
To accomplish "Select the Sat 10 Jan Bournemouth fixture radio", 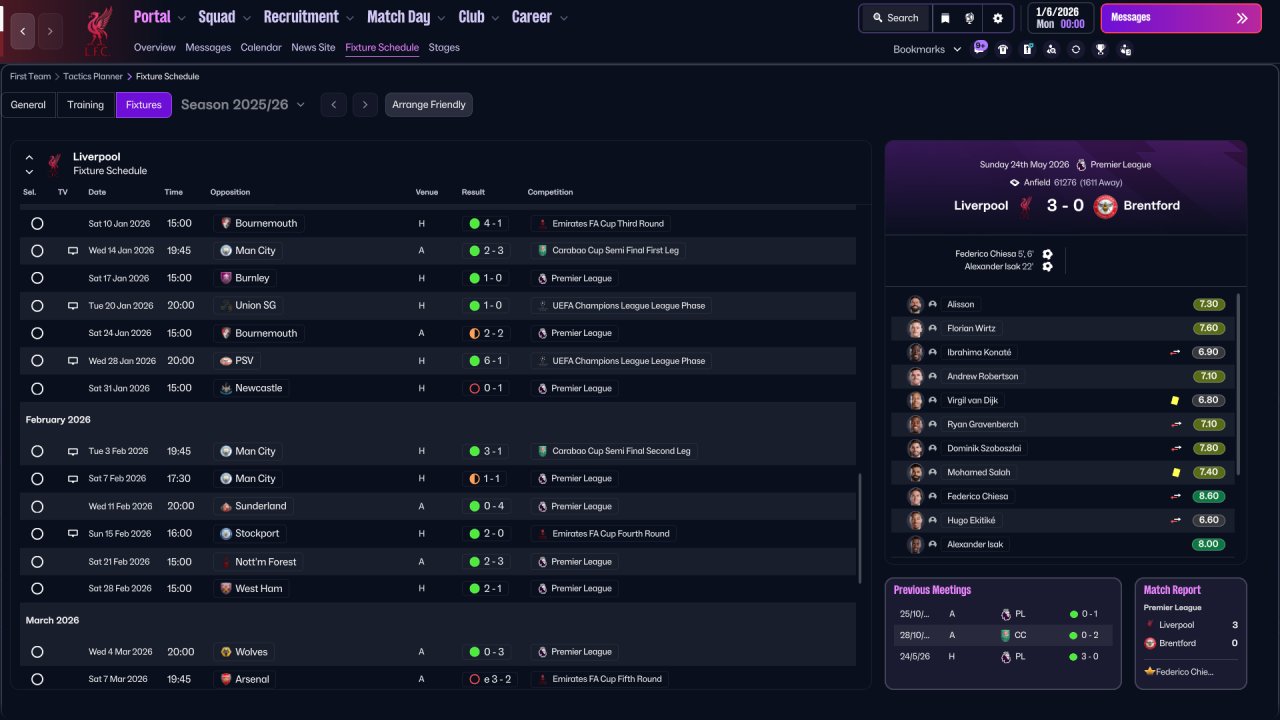I will 37,224.
